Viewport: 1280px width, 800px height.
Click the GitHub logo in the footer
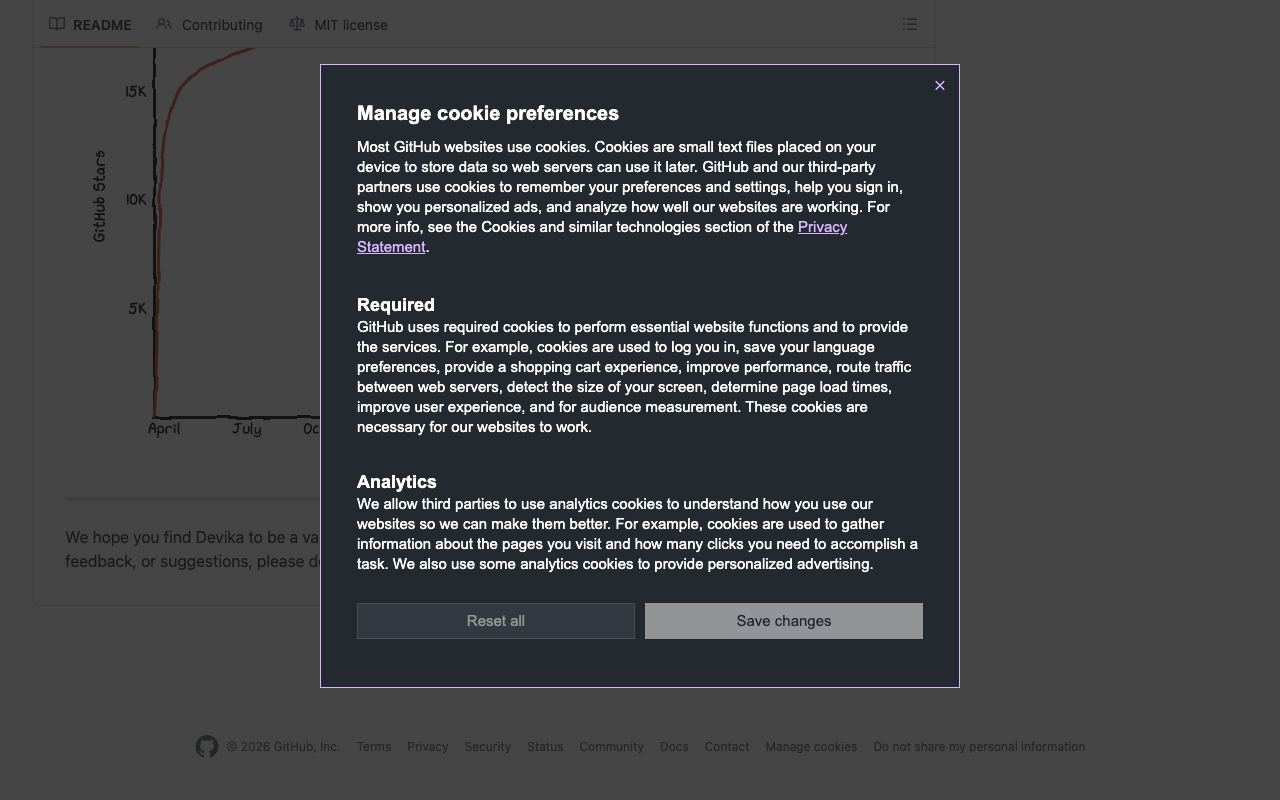click(207, 747)
